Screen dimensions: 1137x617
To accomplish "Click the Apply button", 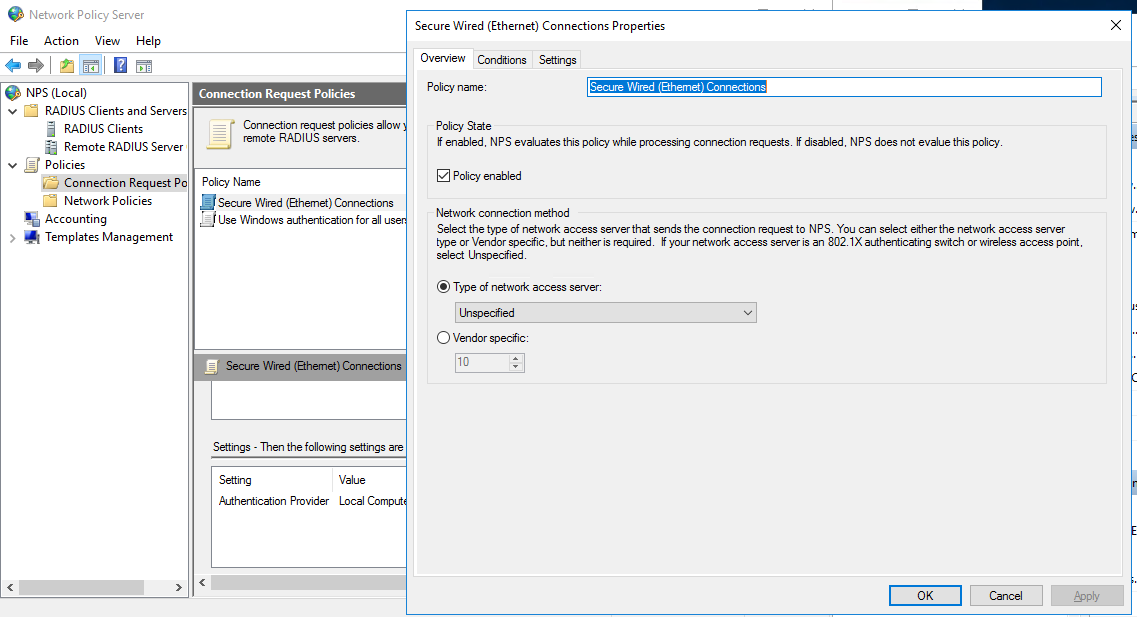I will click(1086, 595).
